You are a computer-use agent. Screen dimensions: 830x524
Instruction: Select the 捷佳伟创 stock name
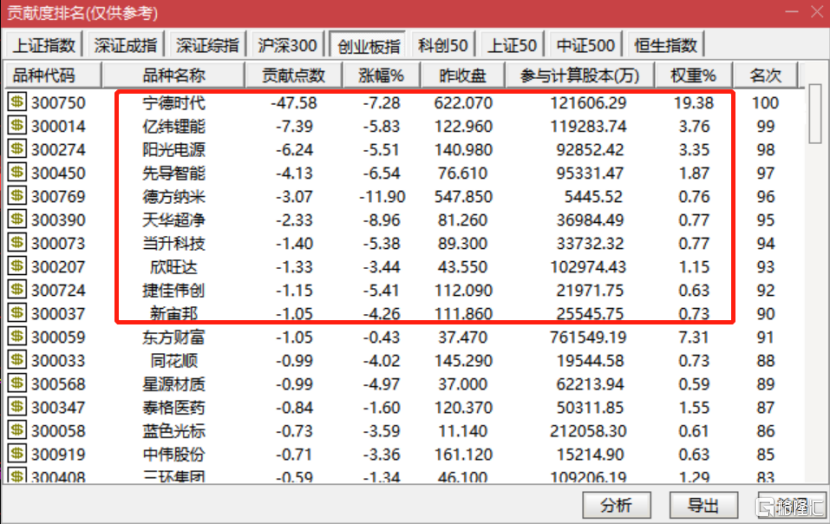coord(174,290)
